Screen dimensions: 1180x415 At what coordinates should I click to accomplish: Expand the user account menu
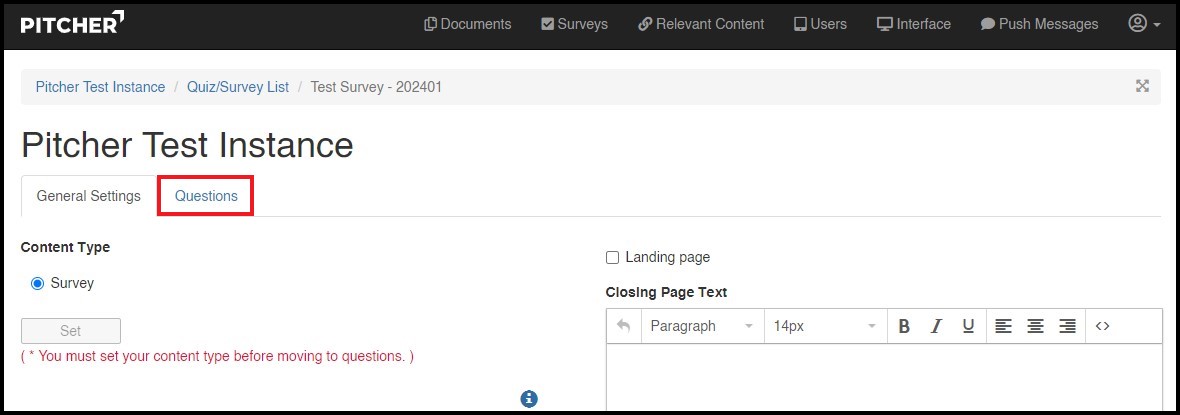1144,24
